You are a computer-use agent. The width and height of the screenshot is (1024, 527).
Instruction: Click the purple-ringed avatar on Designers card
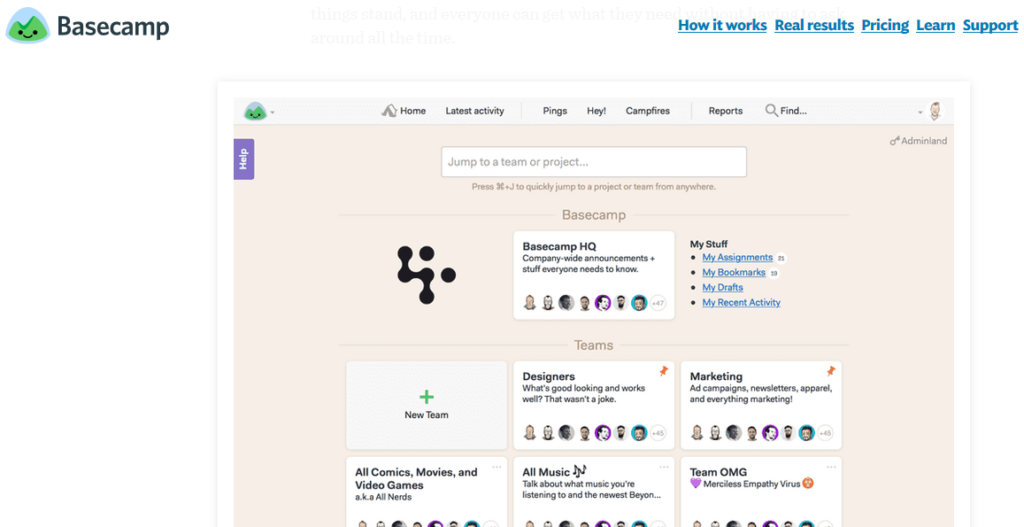[x=603, y=433]
